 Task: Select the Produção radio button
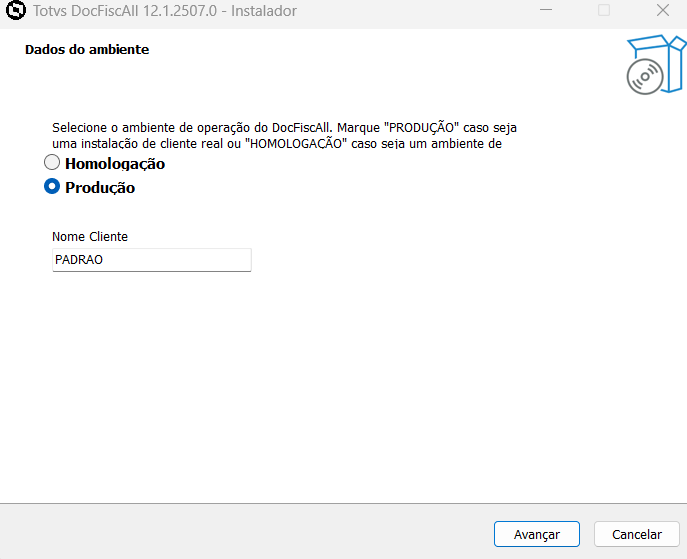pos(52,187)
